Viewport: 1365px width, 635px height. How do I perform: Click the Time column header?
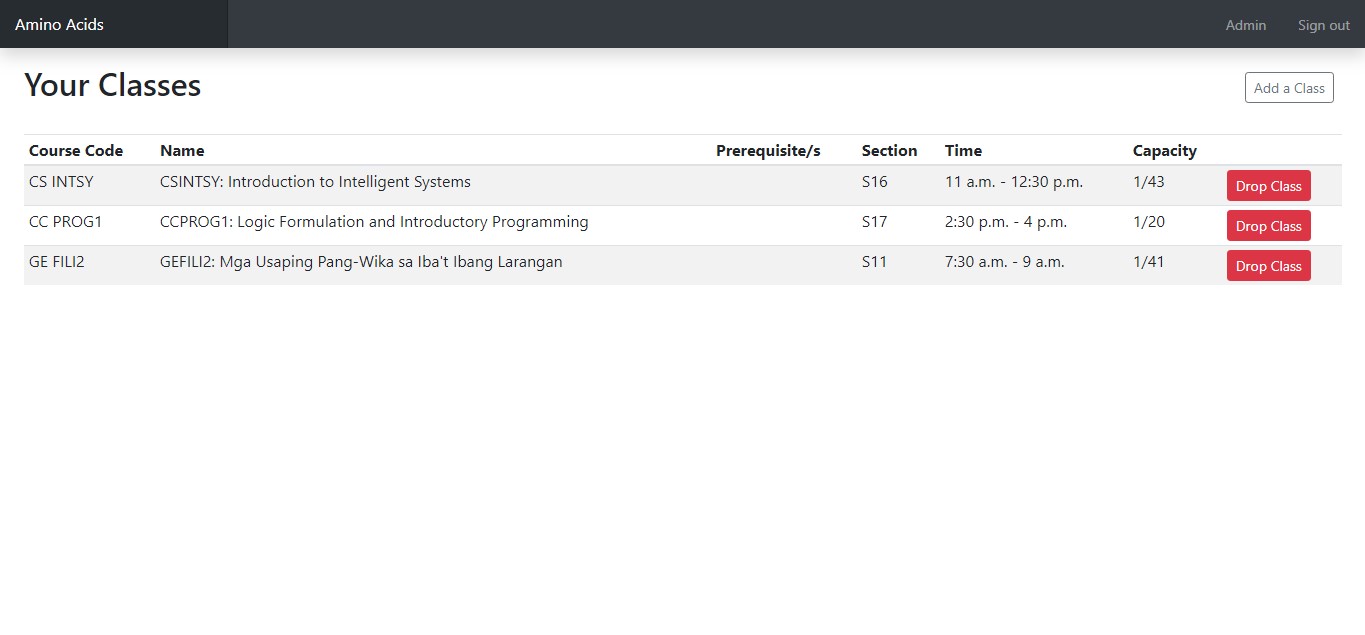[x=962, y=150]
